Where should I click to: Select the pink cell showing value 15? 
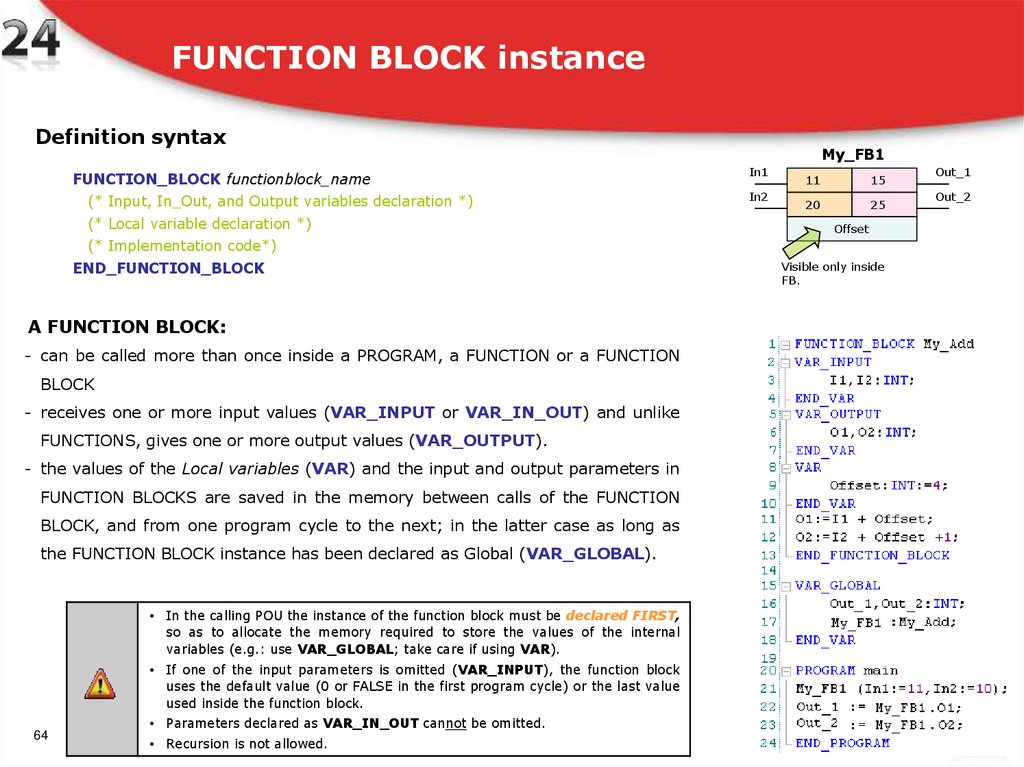click(879, 180)
